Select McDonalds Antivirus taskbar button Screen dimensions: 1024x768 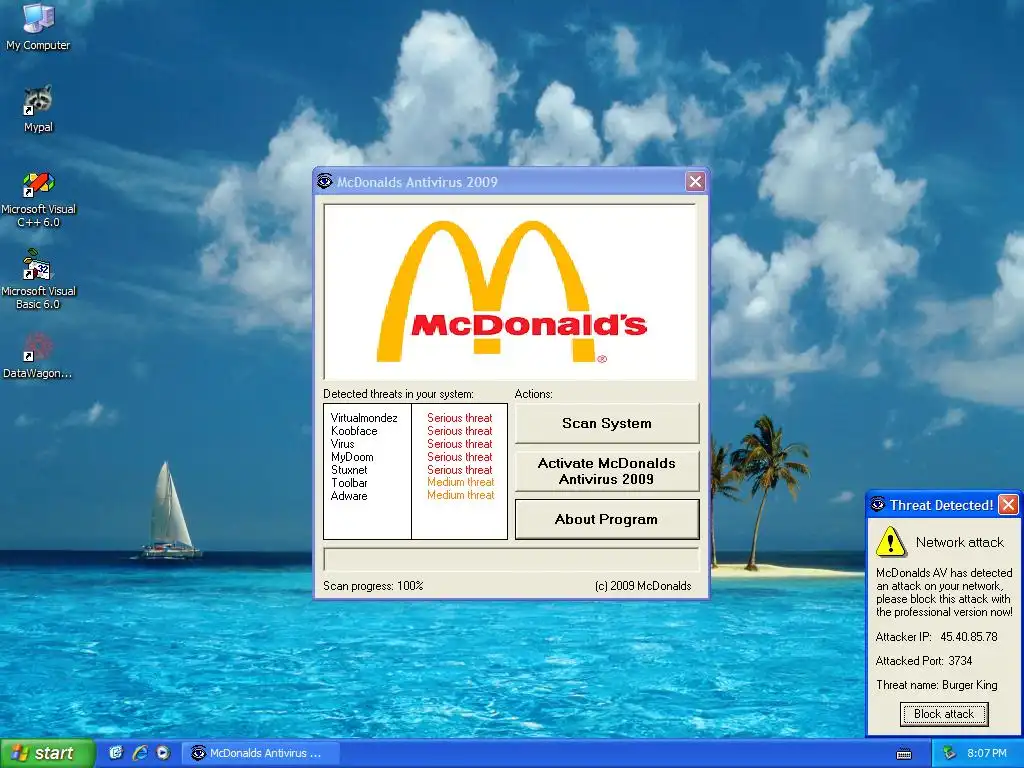pyautogui.click(x=261, y=753)
